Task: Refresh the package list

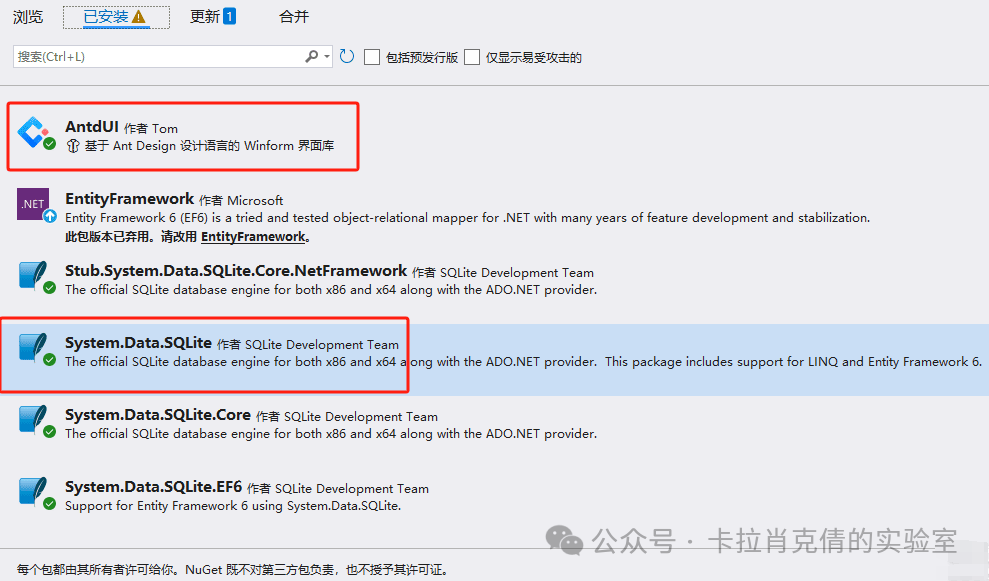Action: tap(347, 57)
